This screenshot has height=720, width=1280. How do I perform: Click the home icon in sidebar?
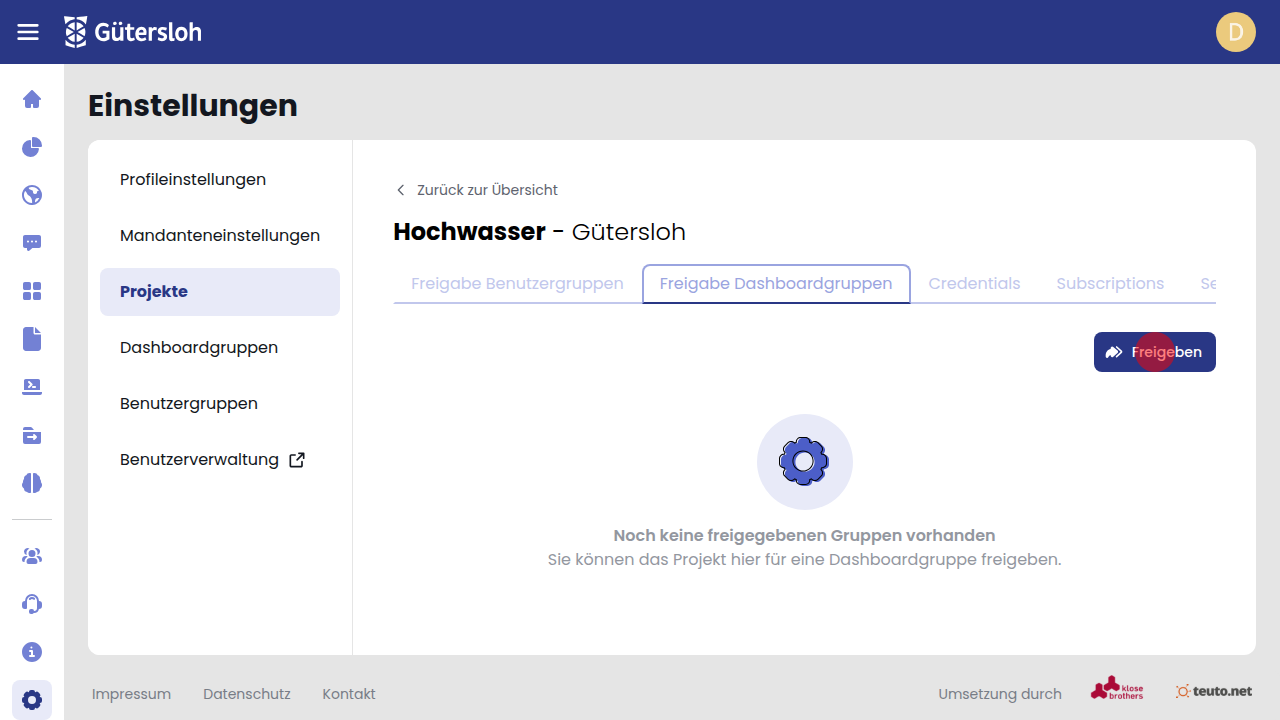coord(32,99)
